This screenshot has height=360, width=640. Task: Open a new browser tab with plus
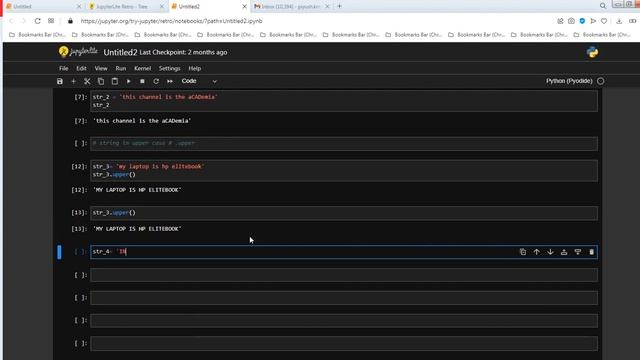(339, 6)
